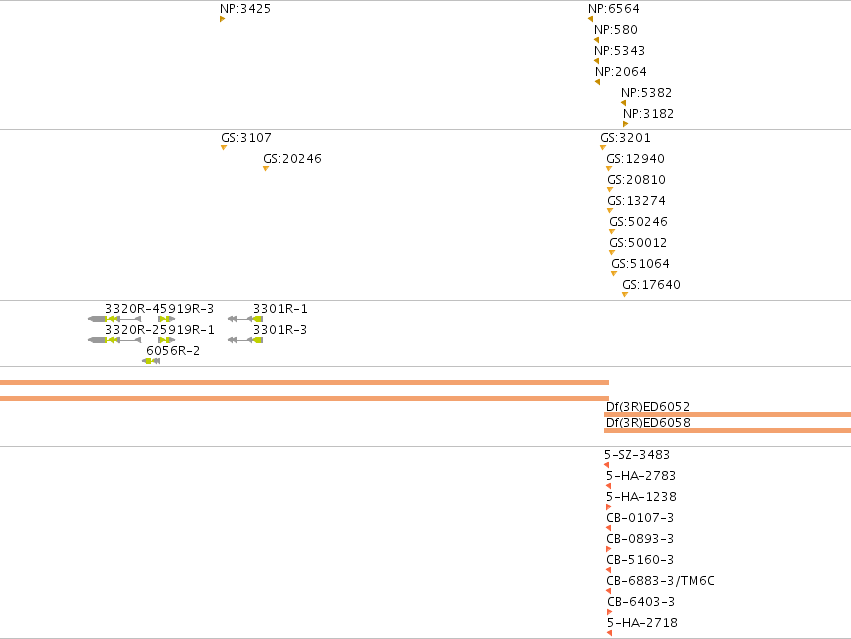
Task: Click the NP:6564 insertion triangle
Action: [590, 19]
